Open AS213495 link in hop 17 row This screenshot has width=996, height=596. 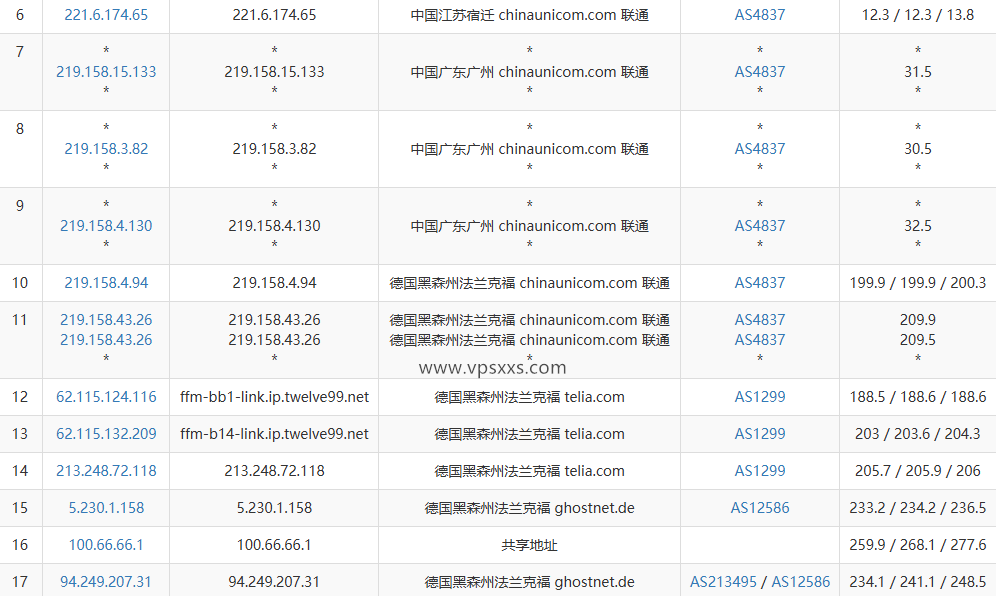723,581
